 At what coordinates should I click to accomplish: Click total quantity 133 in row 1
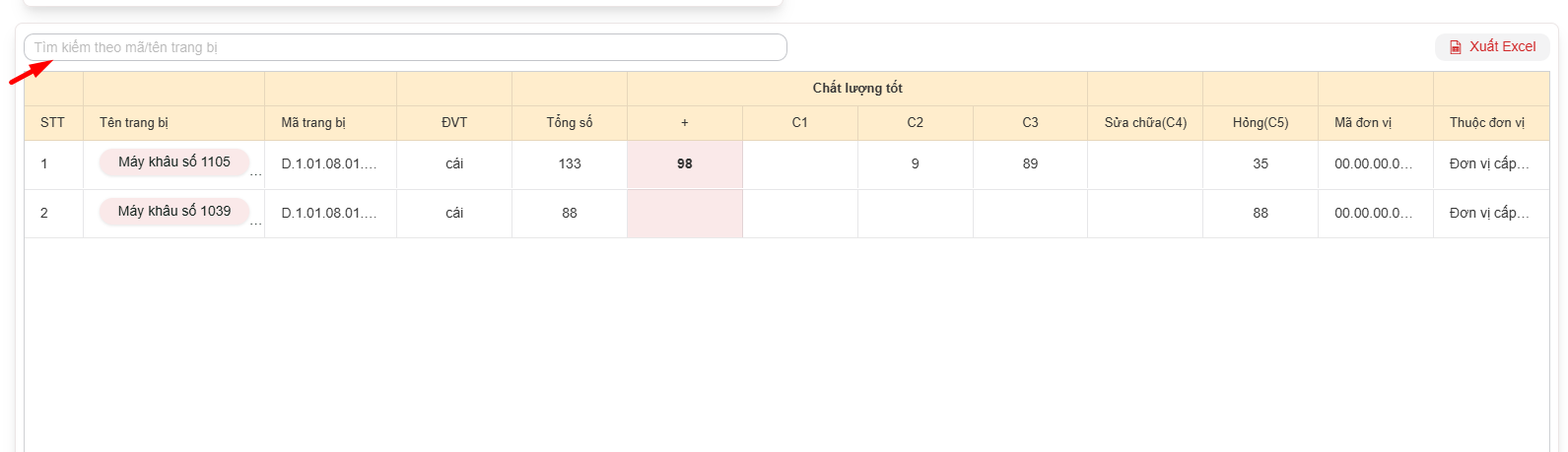point(570,164)
